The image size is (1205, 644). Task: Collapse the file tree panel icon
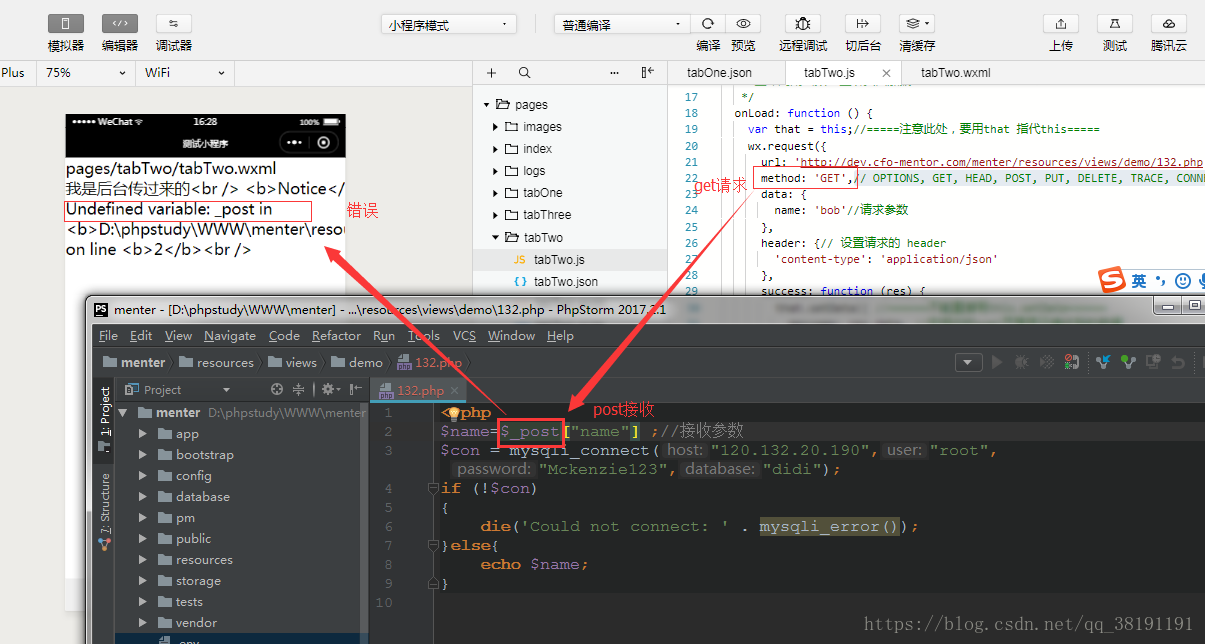click(x=648, y=73)
